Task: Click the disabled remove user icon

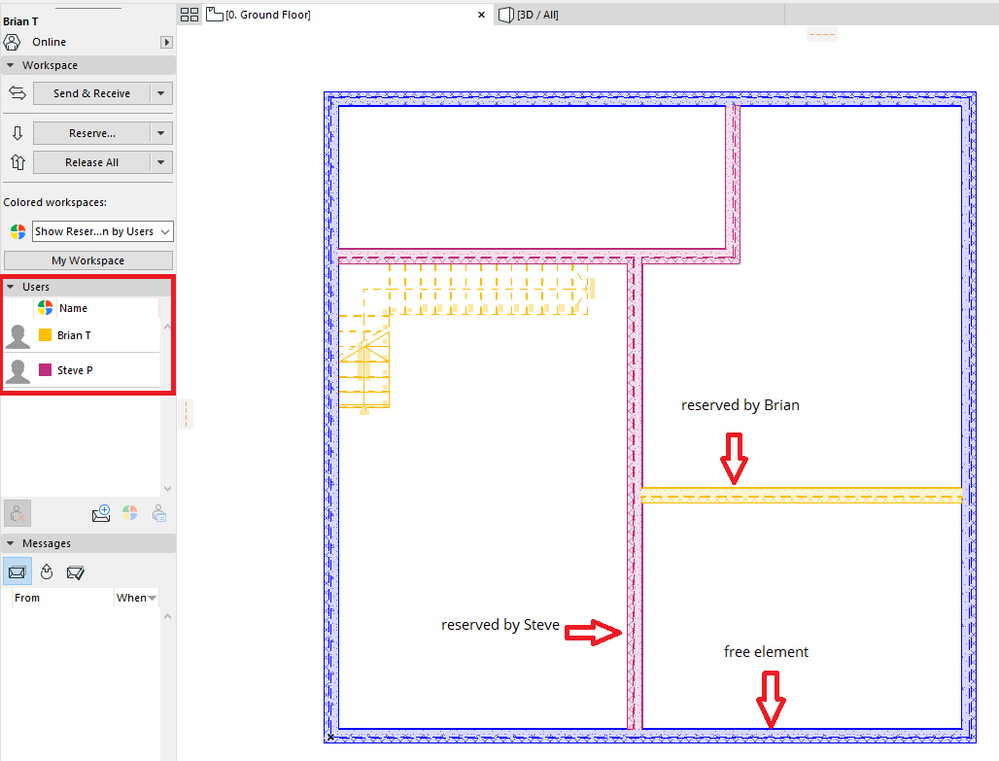Action: coord(17,513)
